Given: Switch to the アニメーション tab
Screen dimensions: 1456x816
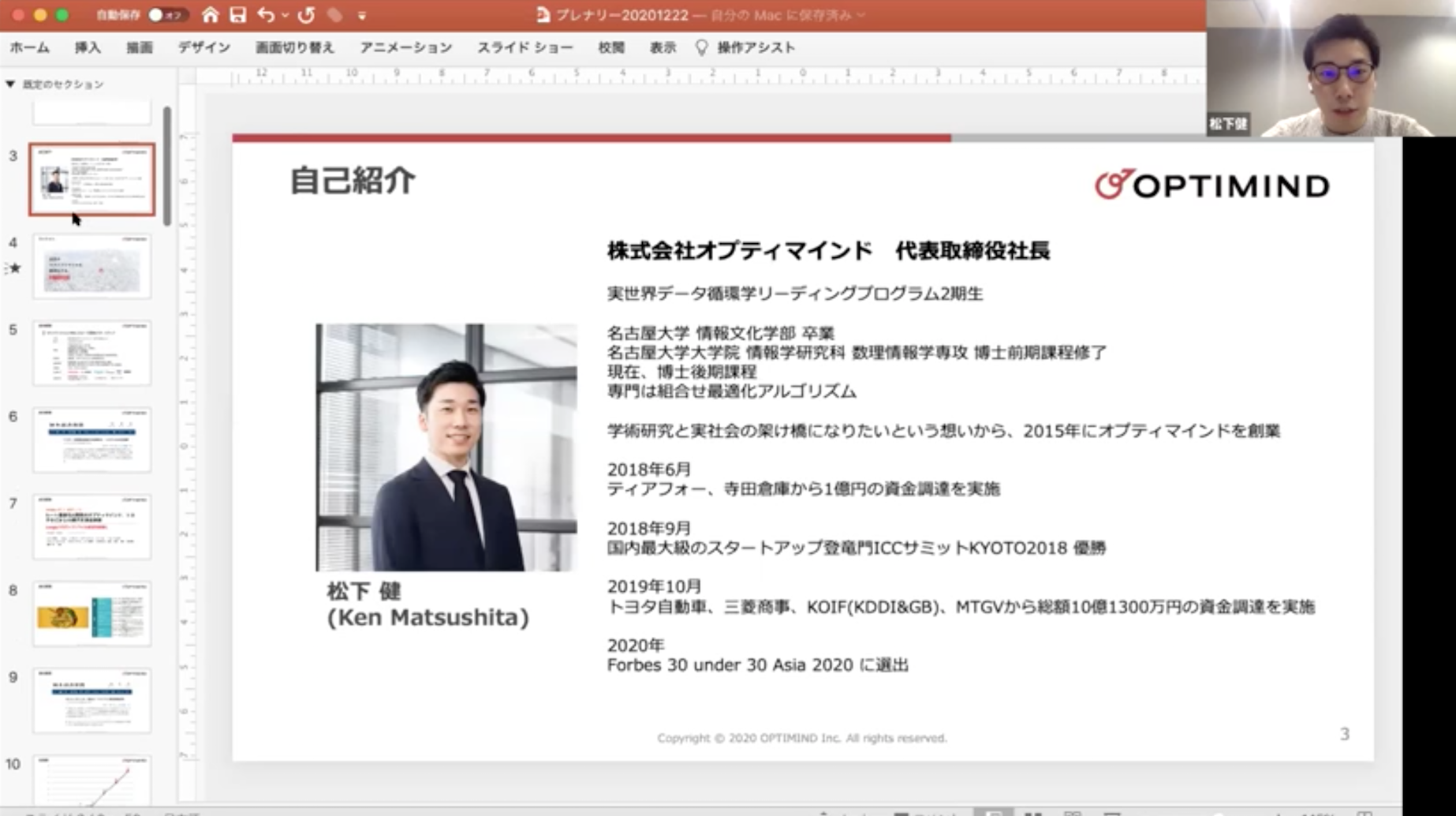Looking at the screenshot, I should [405, 47].
